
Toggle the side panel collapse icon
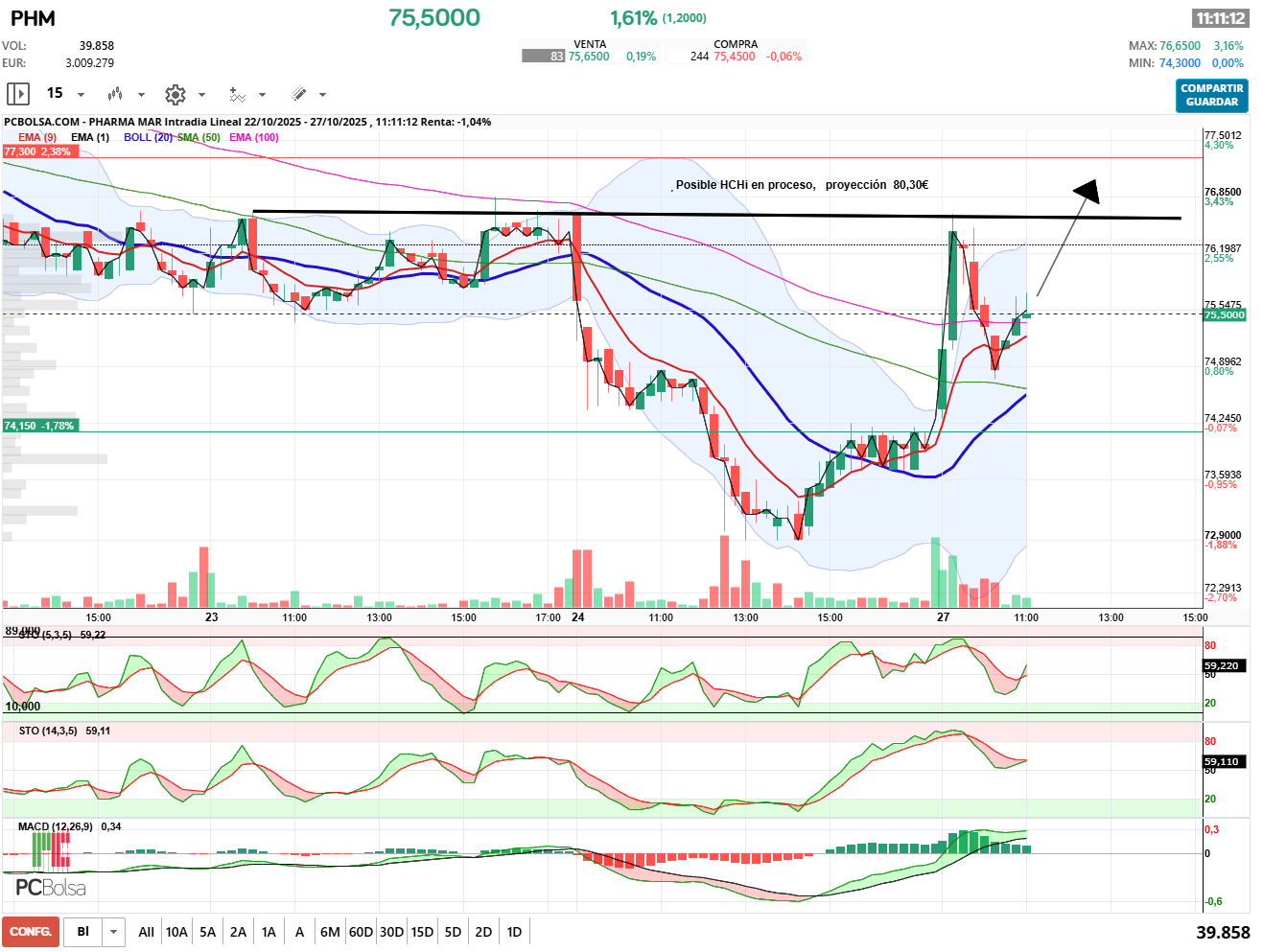point(17,94)
